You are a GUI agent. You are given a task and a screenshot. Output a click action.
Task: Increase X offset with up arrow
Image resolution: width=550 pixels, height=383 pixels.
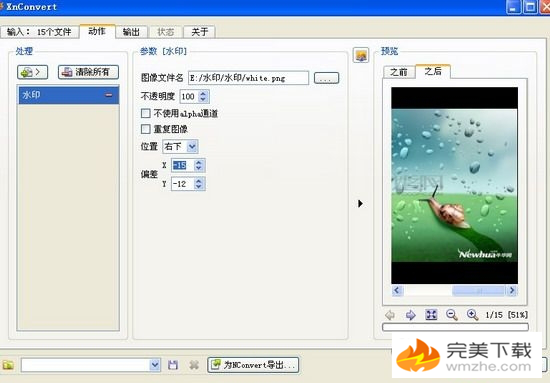199,162
